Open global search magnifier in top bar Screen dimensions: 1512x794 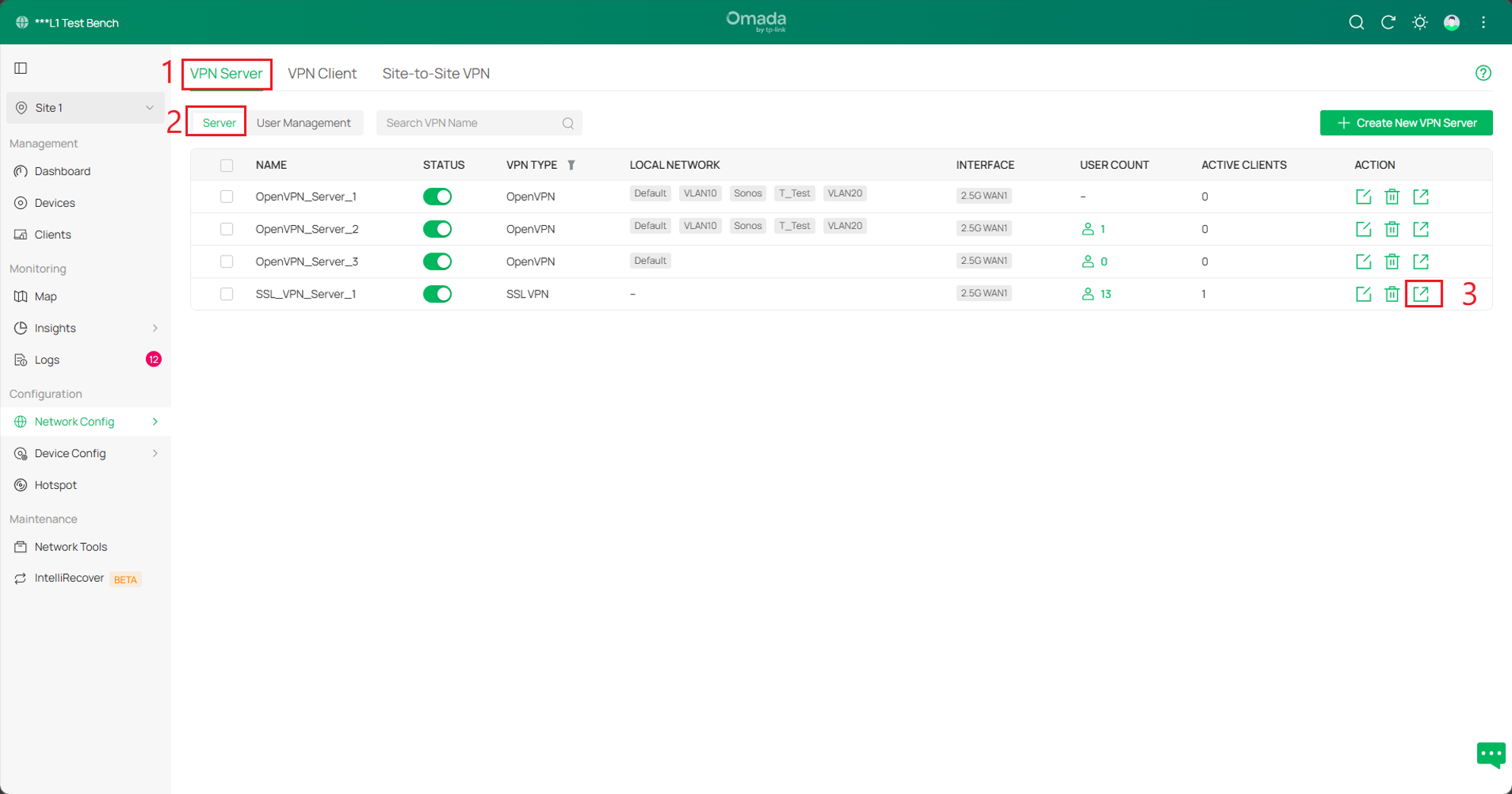point(1356,23)
